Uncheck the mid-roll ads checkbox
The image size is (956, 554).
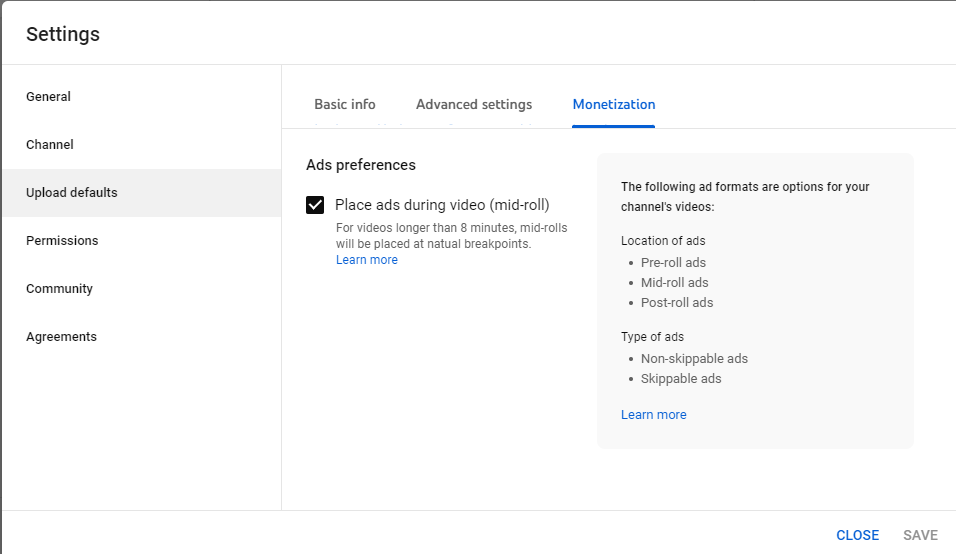(x=315, y=205)
